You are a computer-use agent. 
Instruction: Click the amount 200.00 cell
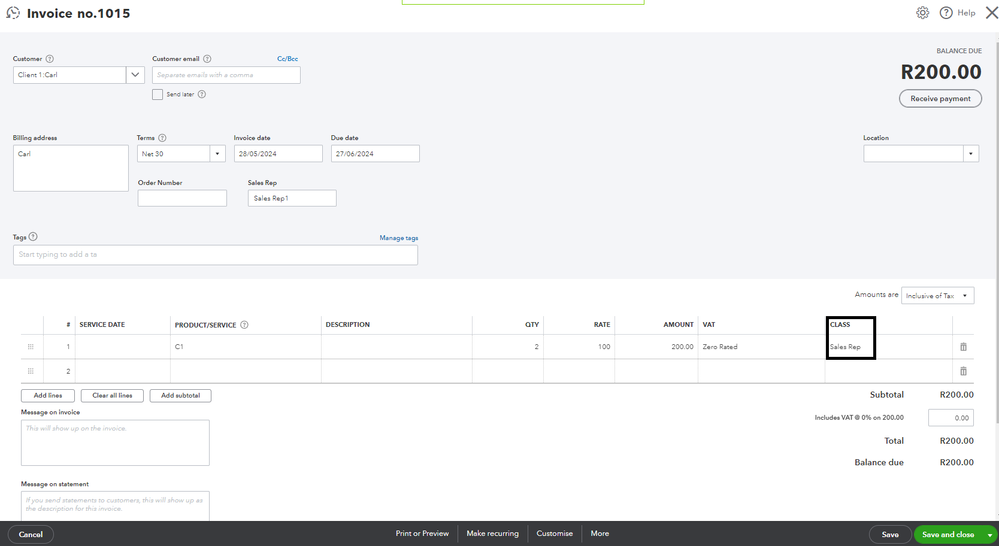pos(656,347)
